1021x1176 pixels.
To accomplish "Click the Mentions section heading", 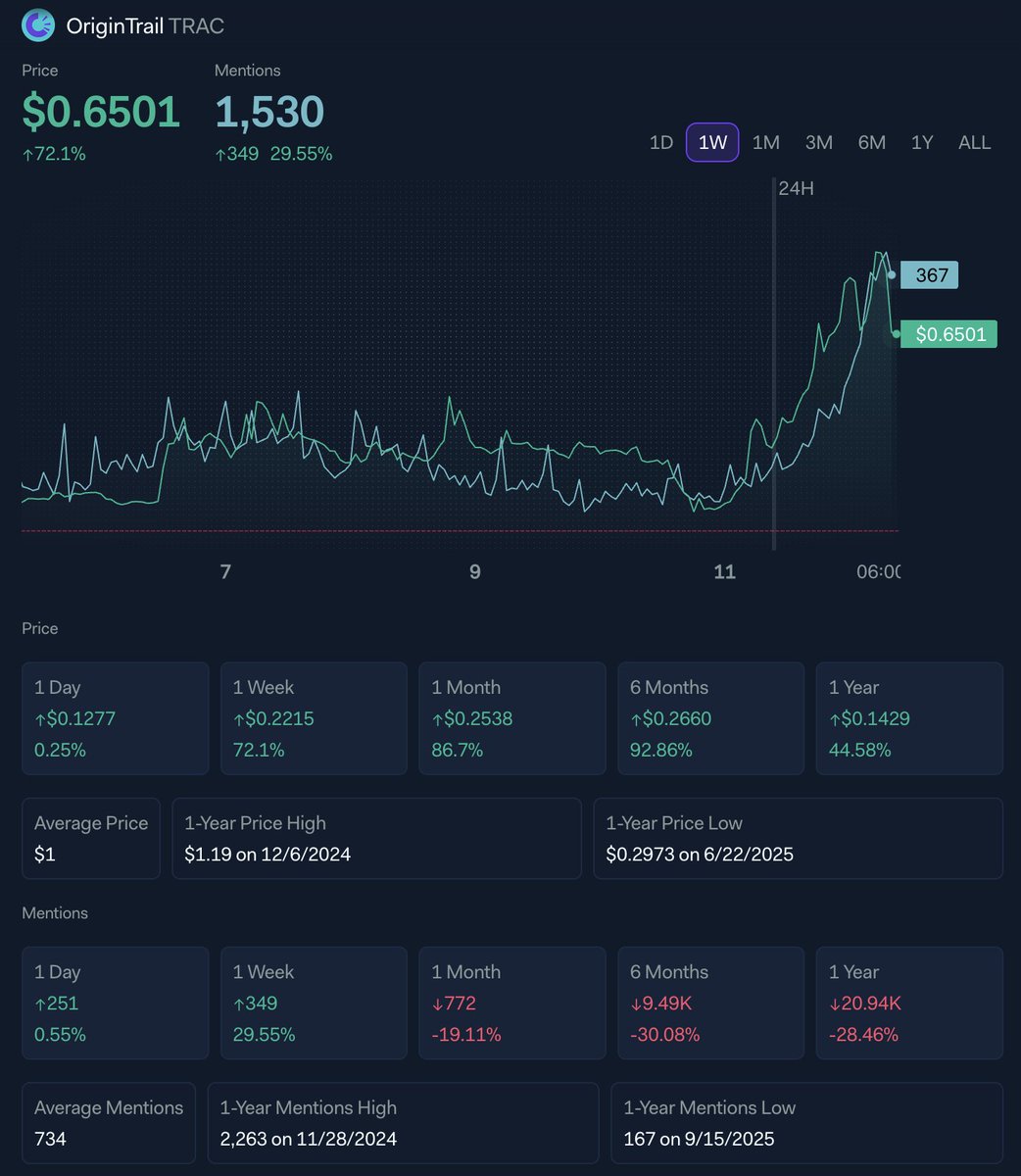I will (55, 912).
